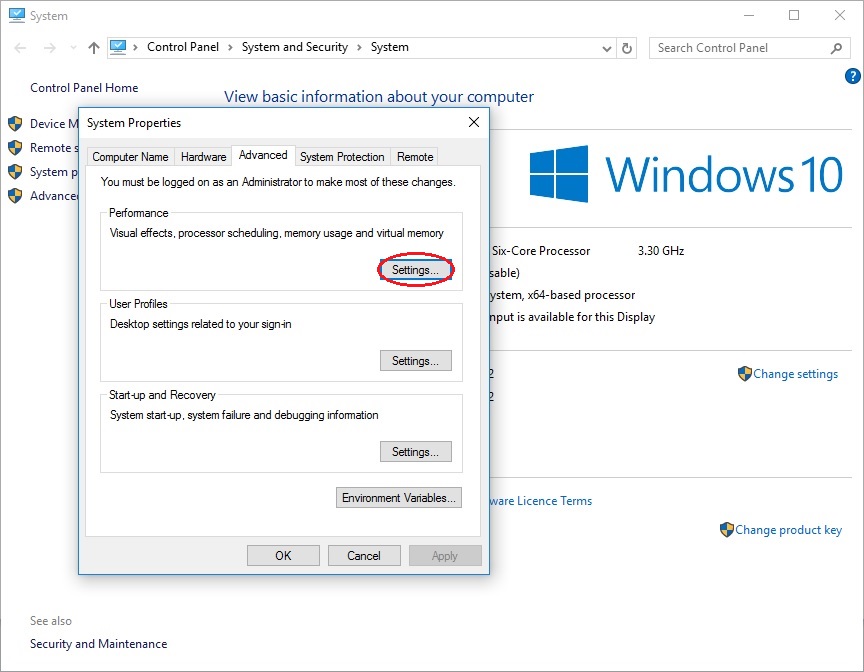Select the Advanced tab
The width and height of the screenshot is (864, 672).
(x=263, y=155)
